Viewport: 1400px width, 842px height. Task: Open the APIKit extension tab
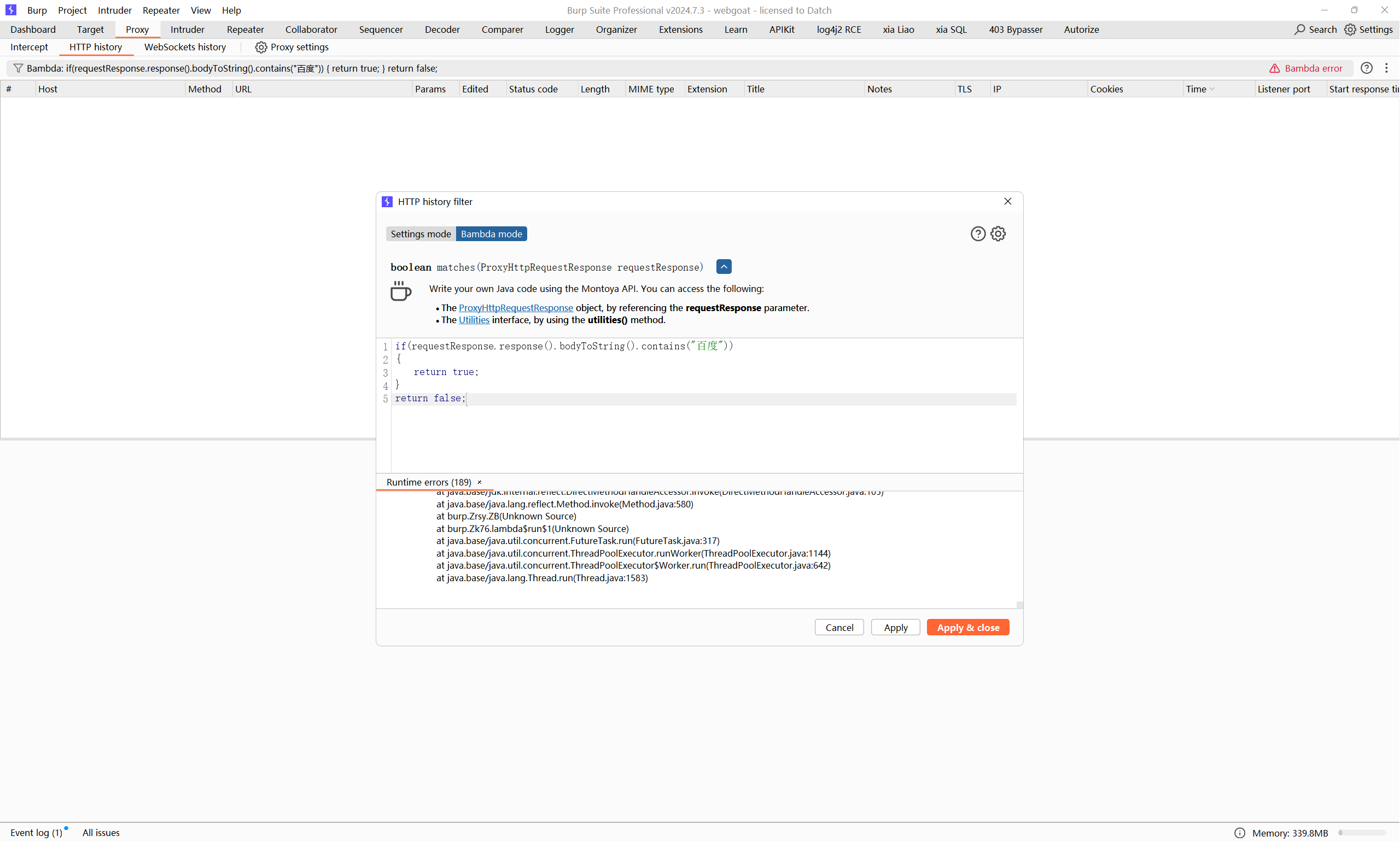pos(781,30)
